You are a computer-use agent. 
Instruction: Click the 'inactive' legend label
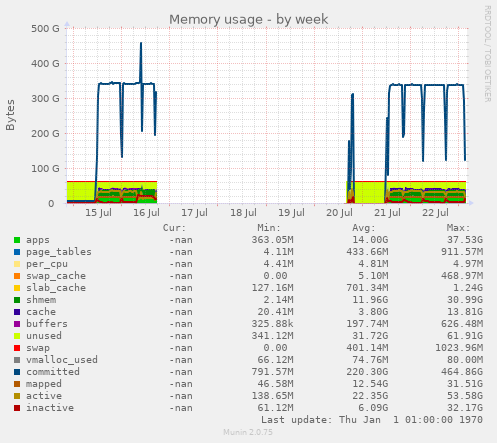tap(50, 408)
